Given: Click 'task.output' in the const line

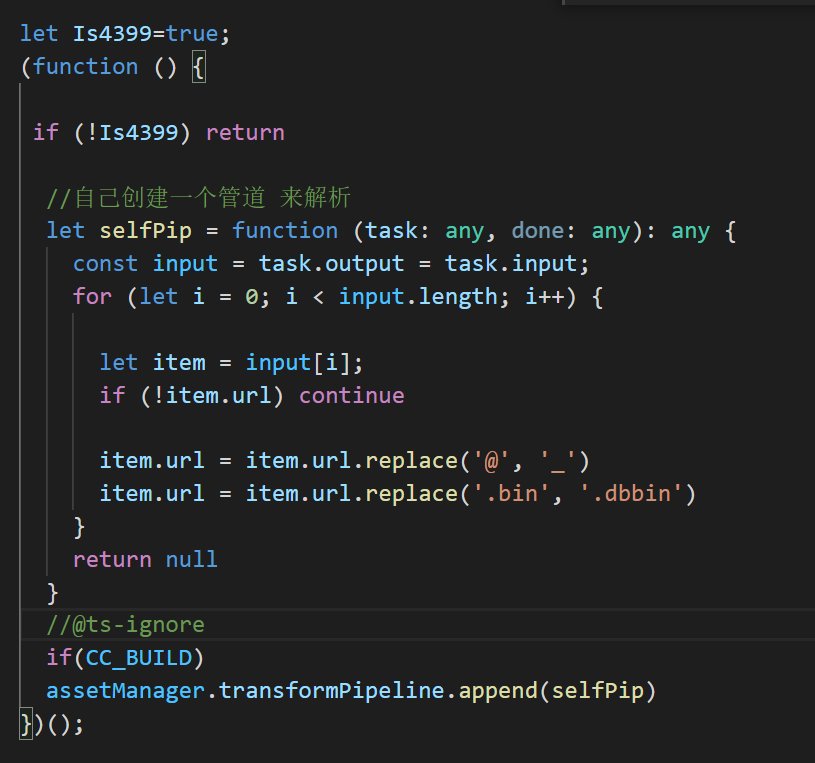Looking at the screenshot, I should [x=331, y=264].
